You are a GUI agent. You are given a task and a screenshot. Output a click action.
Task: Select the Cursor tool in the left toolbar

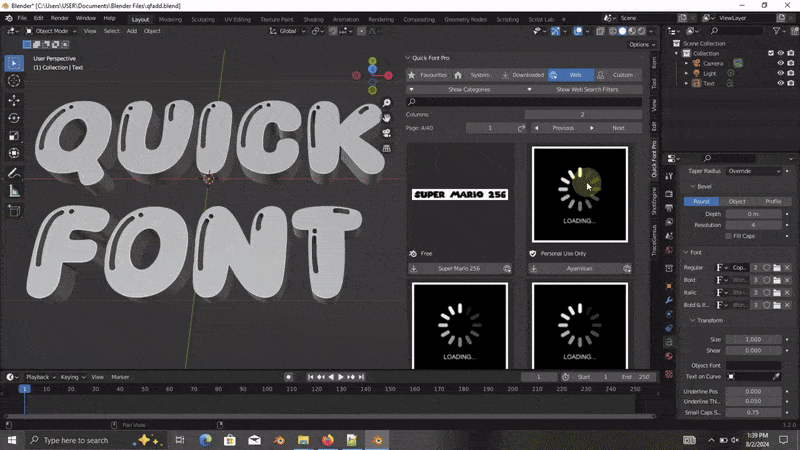(x=14, y=81)
